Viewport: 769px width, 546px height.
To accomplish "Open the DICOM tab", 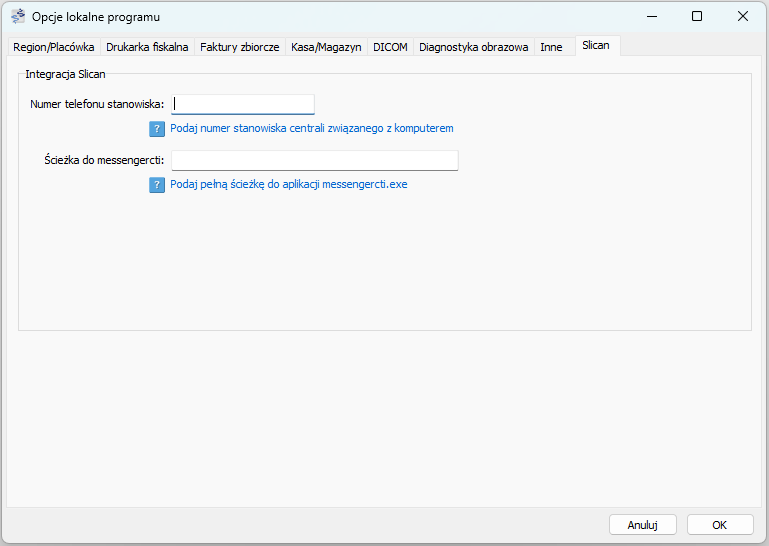I will click(390, 47).
